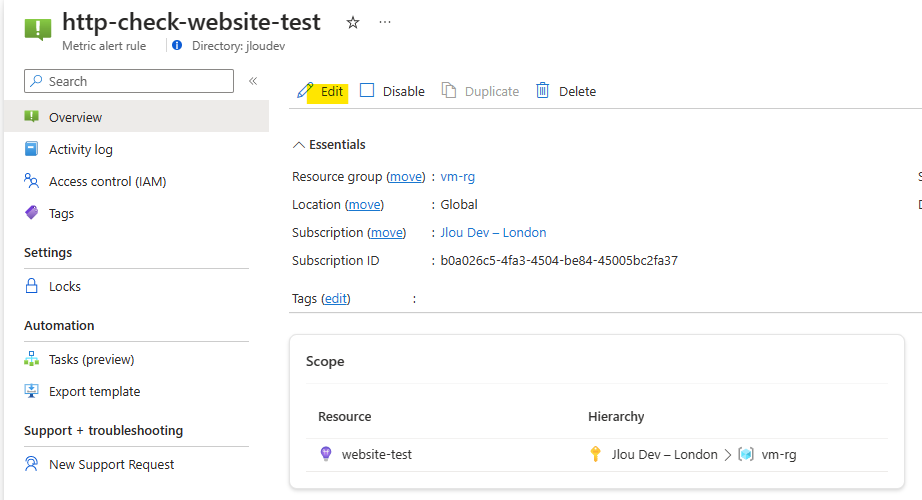922x500 pixels.
Task: Click the Directory info icon
Action: 177,45
